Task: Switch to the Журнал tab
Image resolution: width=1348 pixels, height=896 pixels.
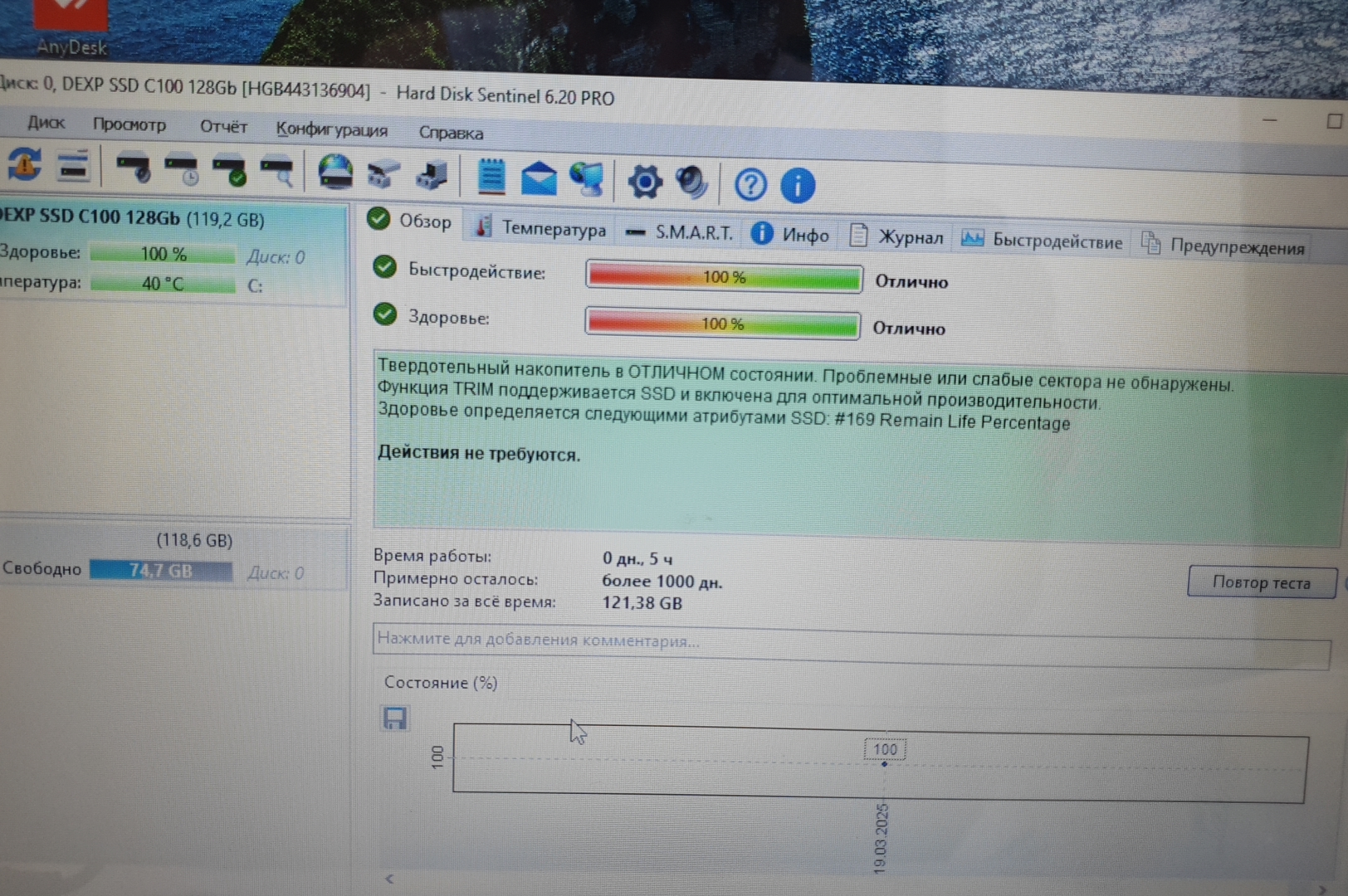Action: click(x=896, y=237)
